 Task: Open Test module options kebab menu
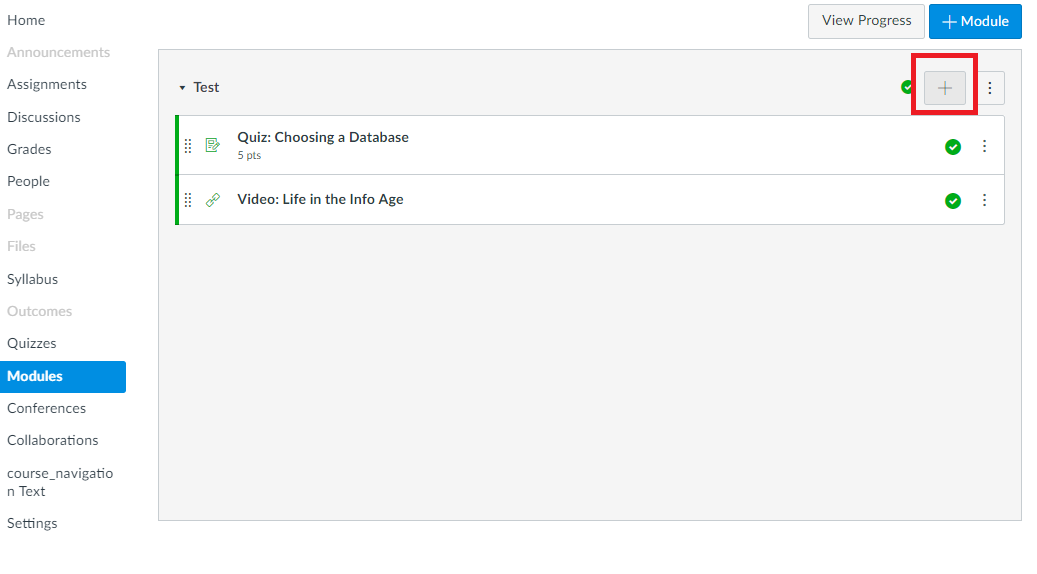click(x=989, y=88)
